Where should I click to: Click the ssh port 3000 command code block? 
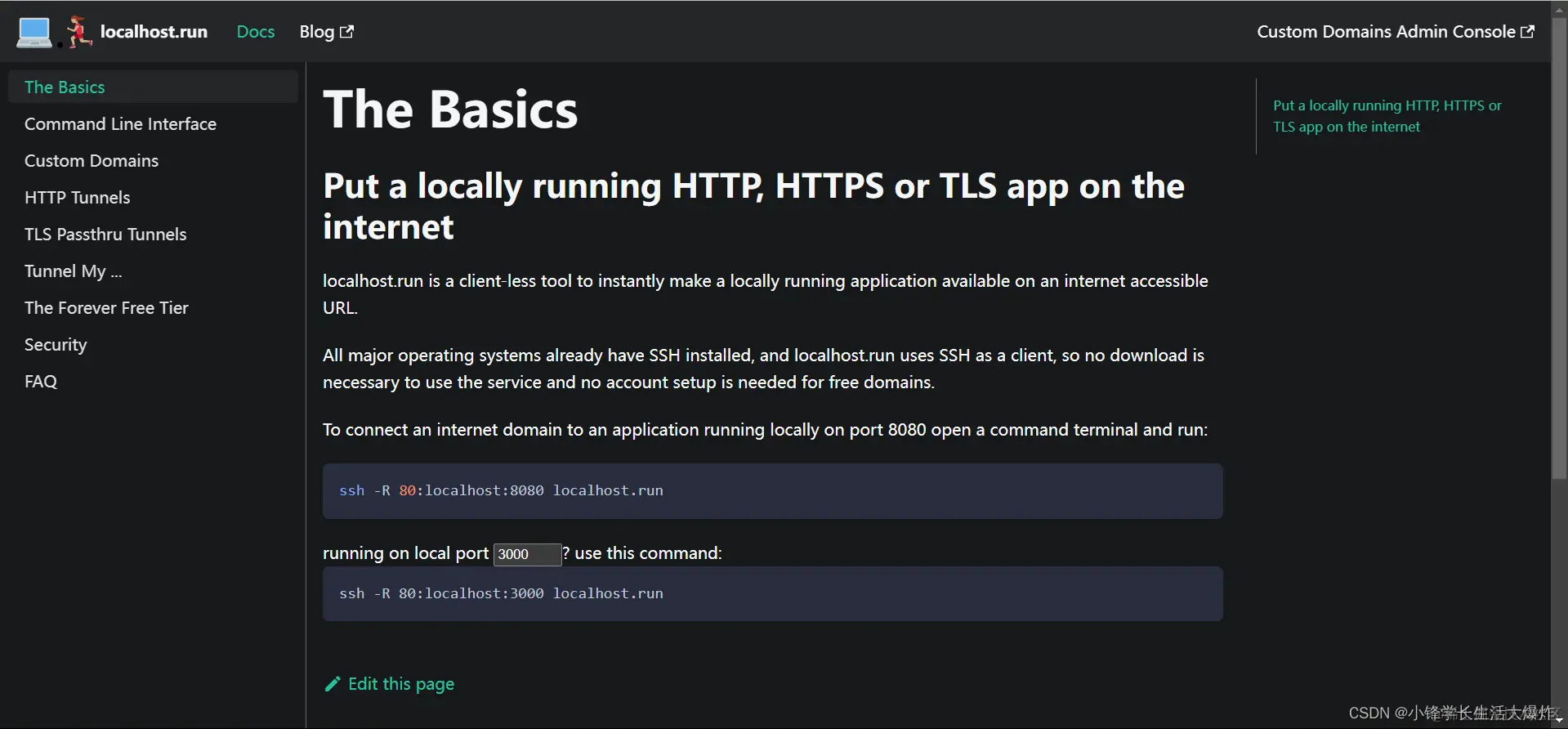pyautogui.click(x=772, y=593)
